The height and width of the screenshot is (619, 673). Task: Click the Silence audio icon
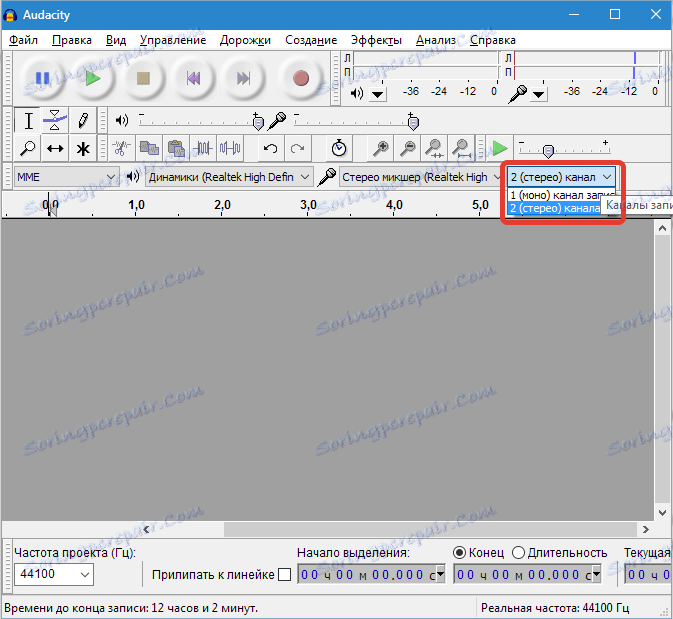pos(230,149)
